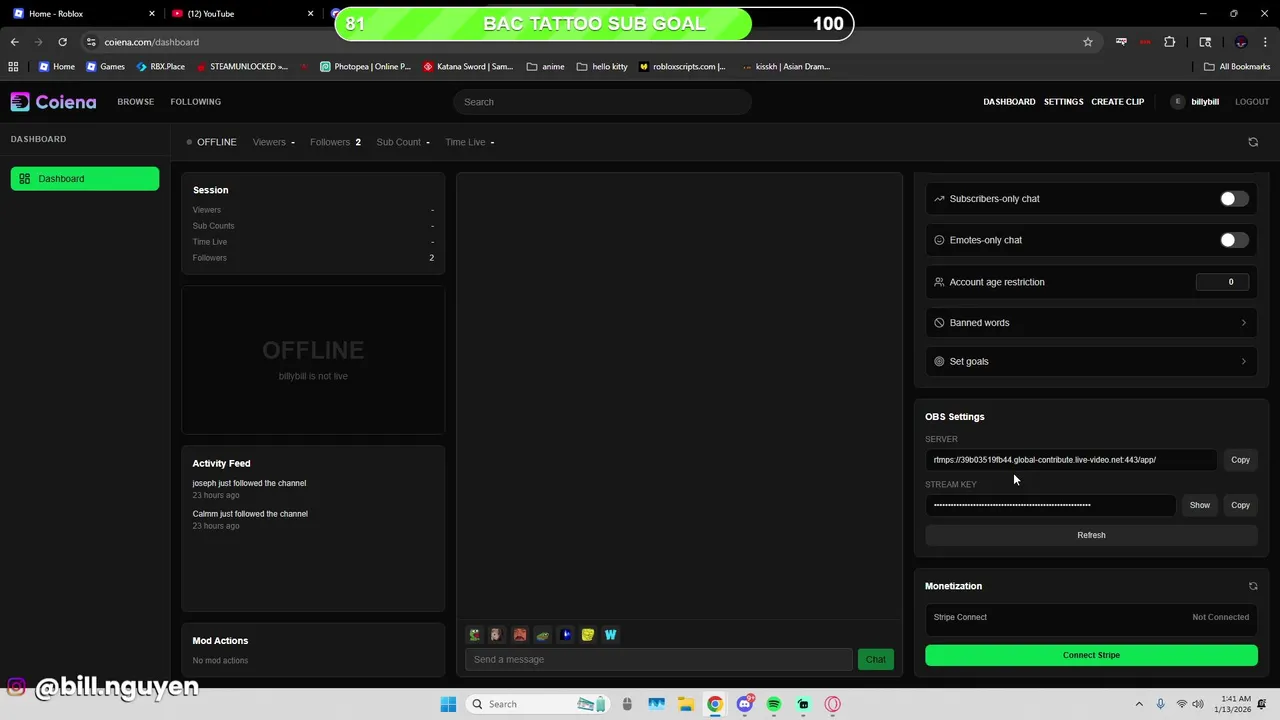Open Discord from the taskbar
Screen dimensions: 1280x720
(x=744, y=704)
